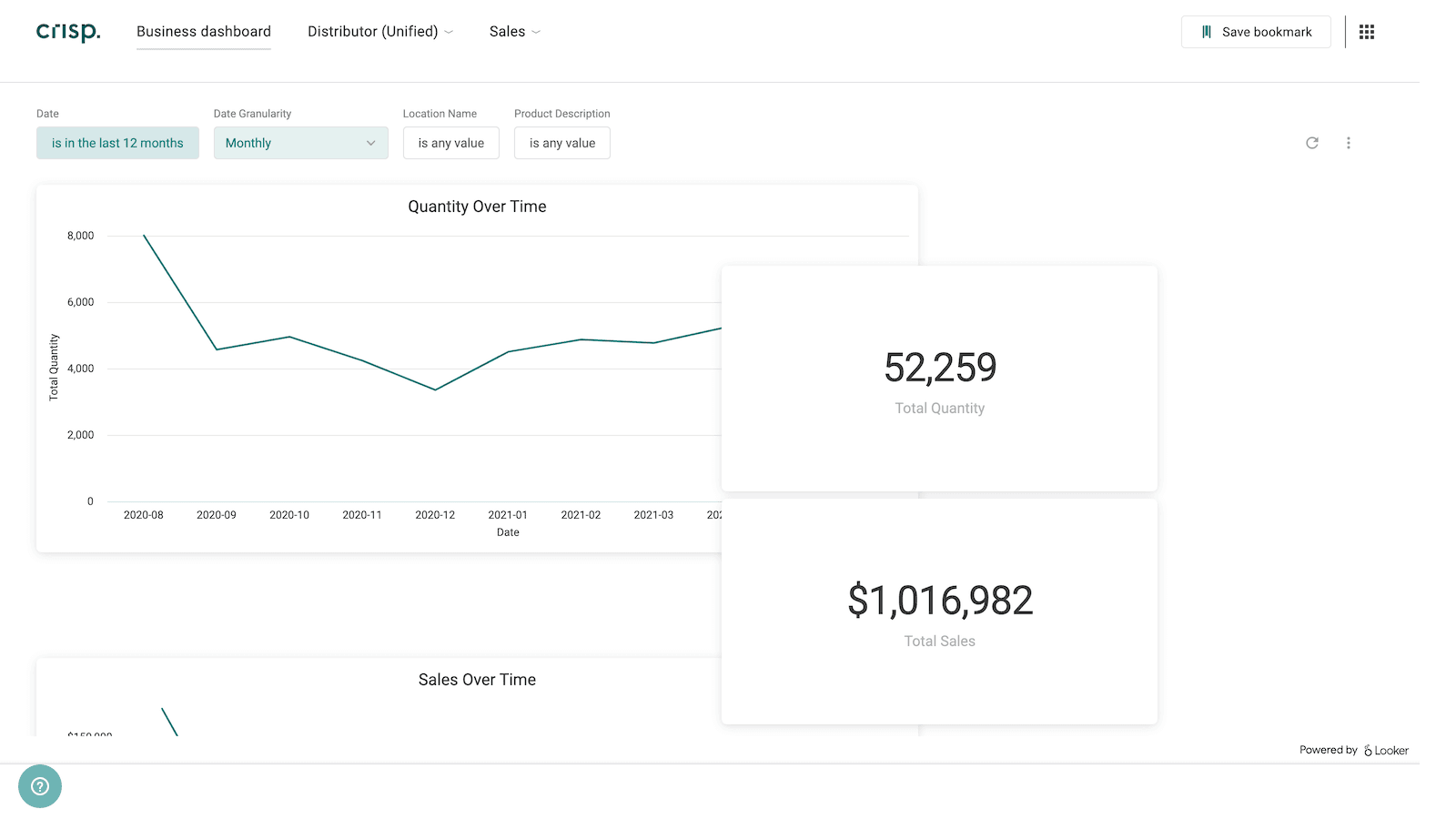Screen dimensions: 1456x819
Task: Open the Location Name filter
Action: pyautogui.click(x=450, y=143)
